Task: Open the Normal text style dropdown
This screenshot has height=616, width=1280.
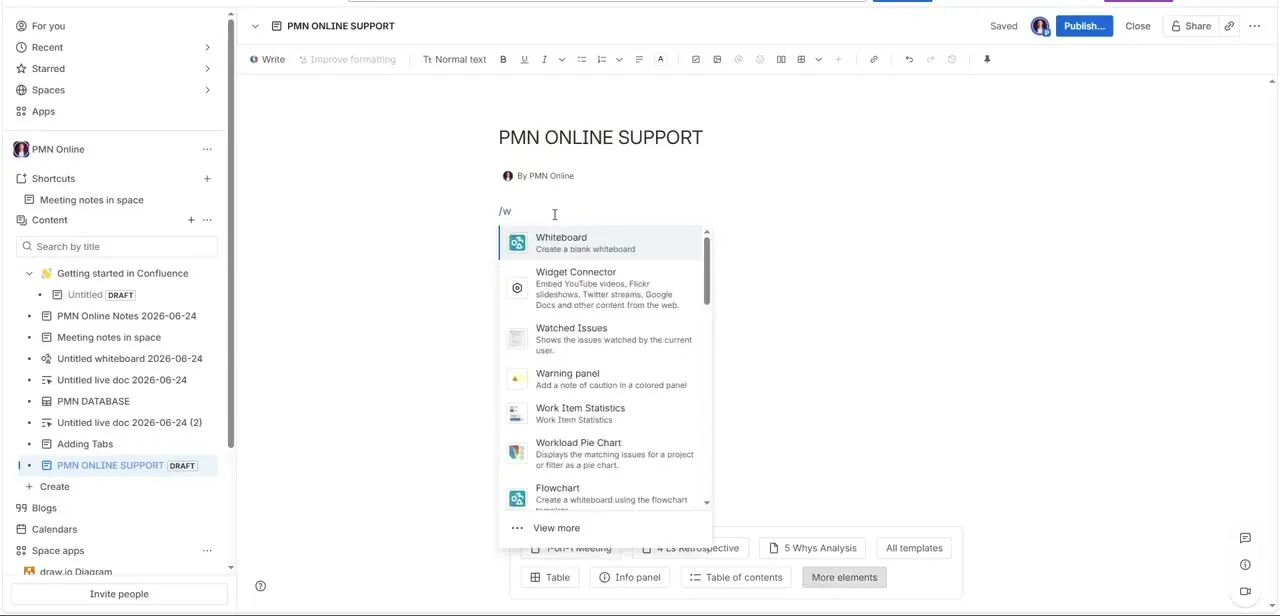Action: (x=455, y=59)
